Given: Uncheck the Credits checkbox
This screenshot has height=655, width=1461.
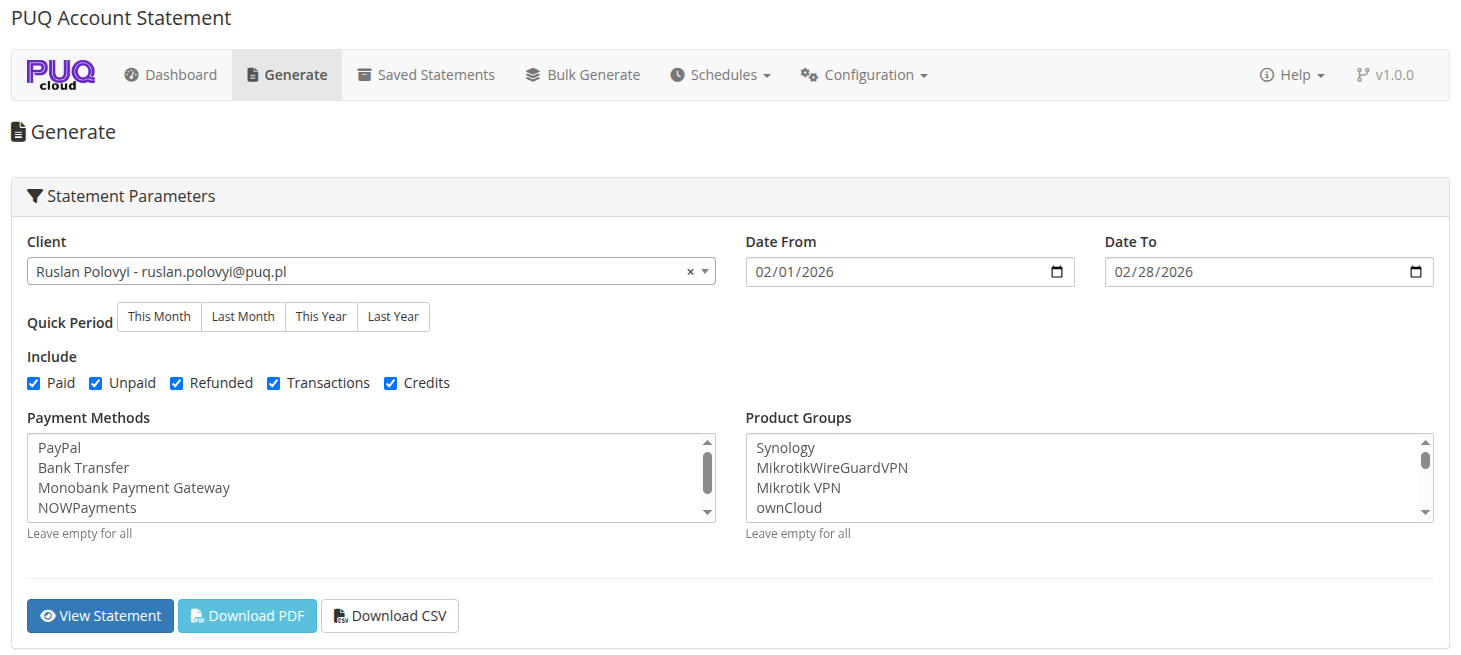Looking at the screenshot, I should tap(390, 383).
